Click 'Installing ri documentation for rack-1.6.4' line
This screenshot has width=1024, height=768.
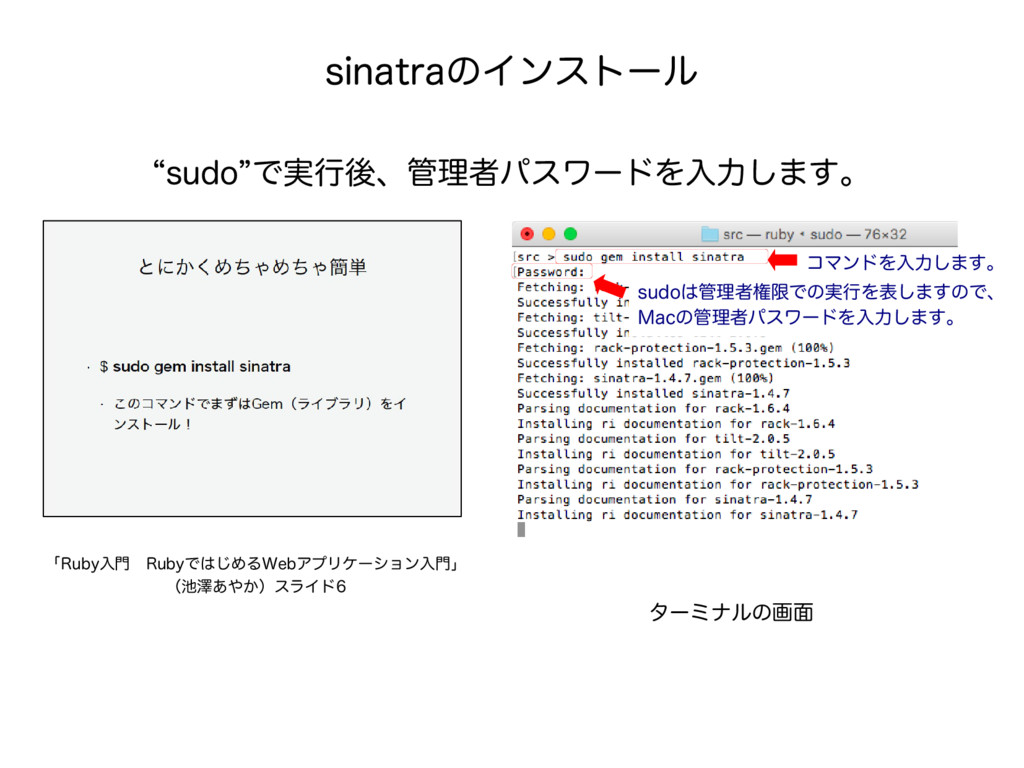coord(676,424)
